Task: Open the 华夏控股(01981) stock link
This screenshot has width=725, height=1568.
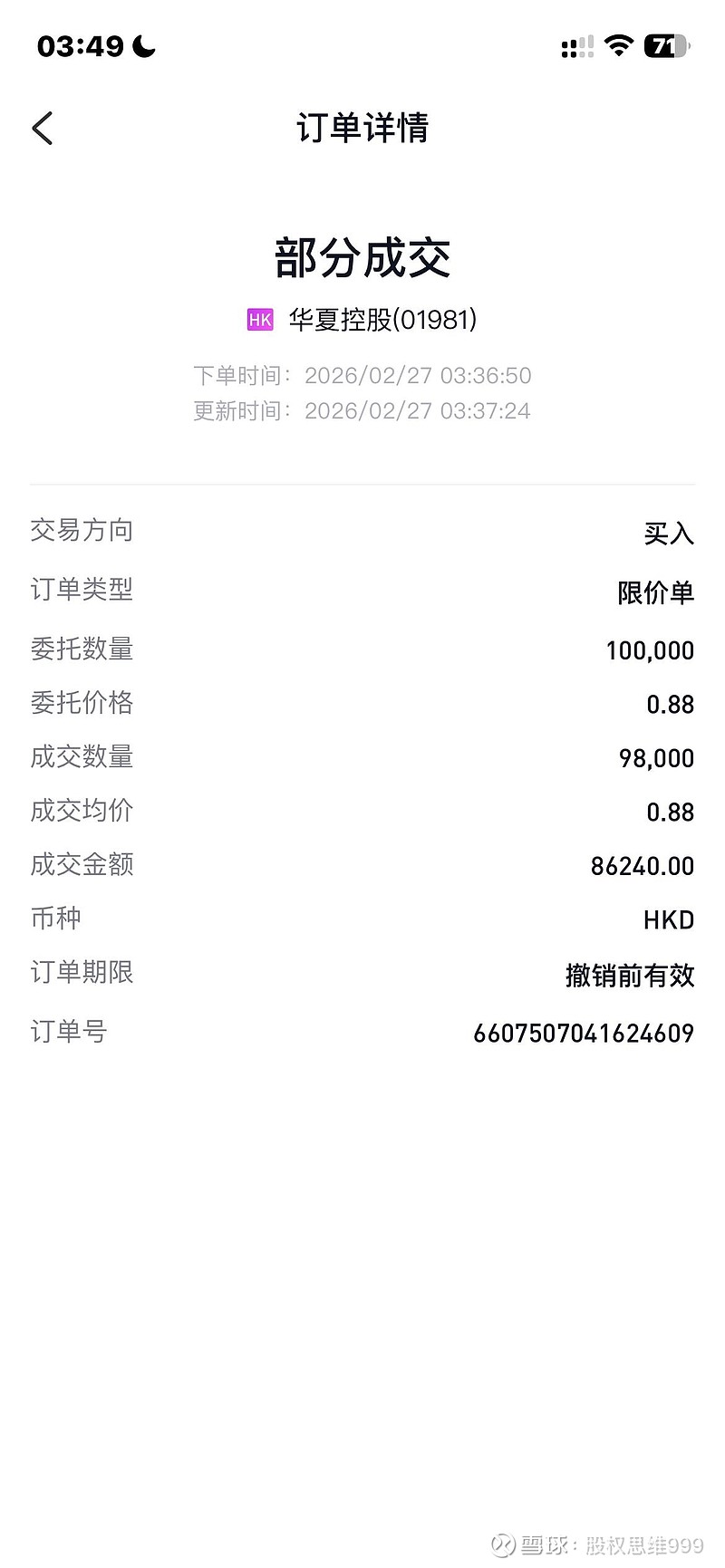Action: (382, 320)
